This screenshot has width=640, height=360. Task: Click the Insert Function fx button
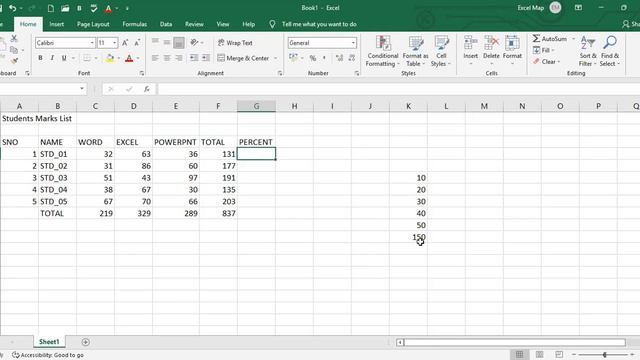[147, 89]
